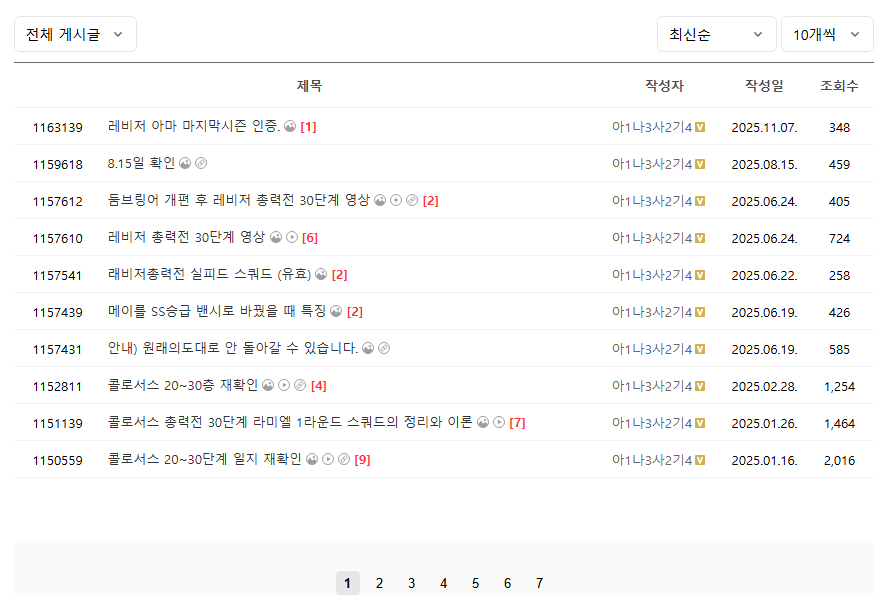
Task: Click the video icon on post 1151139
Action: [x=499, y=422]
